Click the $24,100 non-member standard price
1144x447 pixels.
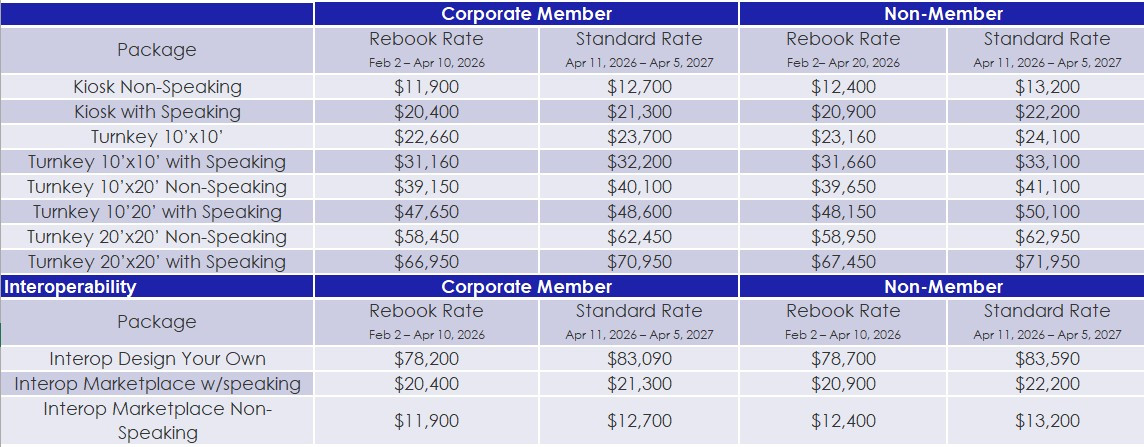pyautogui.click(x=1047, y=137)
